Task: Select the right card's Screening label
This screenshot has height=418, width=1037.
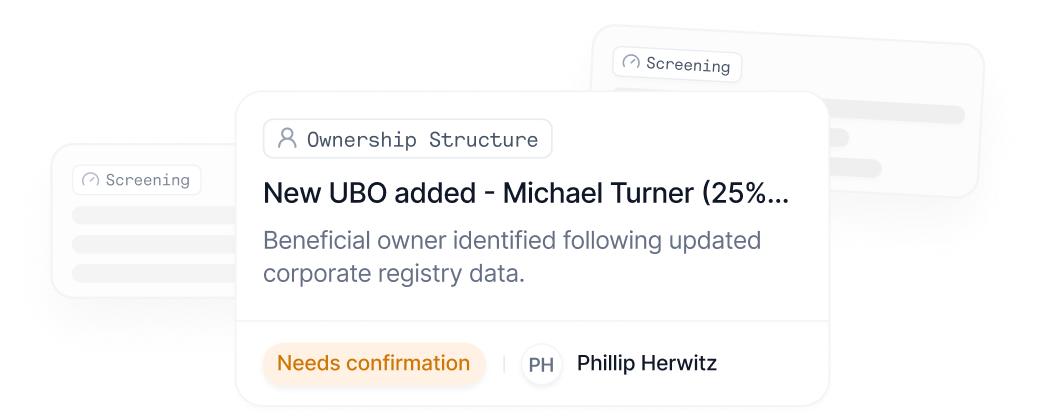Action: pos(688,65)
